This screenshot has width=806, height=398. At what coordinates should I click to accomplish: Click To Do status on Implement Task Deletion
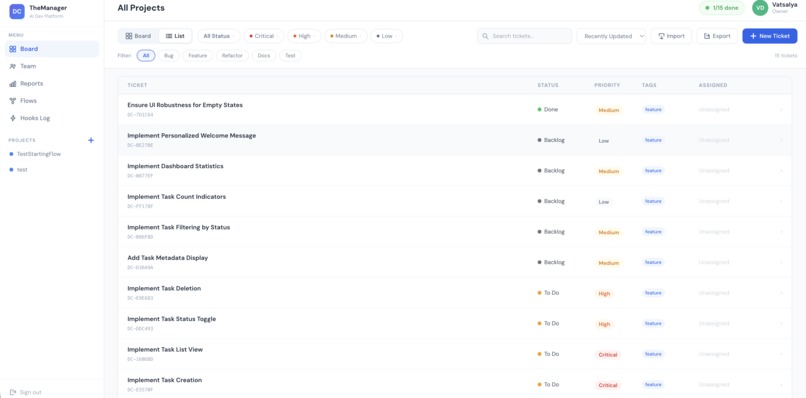point(548,293)
